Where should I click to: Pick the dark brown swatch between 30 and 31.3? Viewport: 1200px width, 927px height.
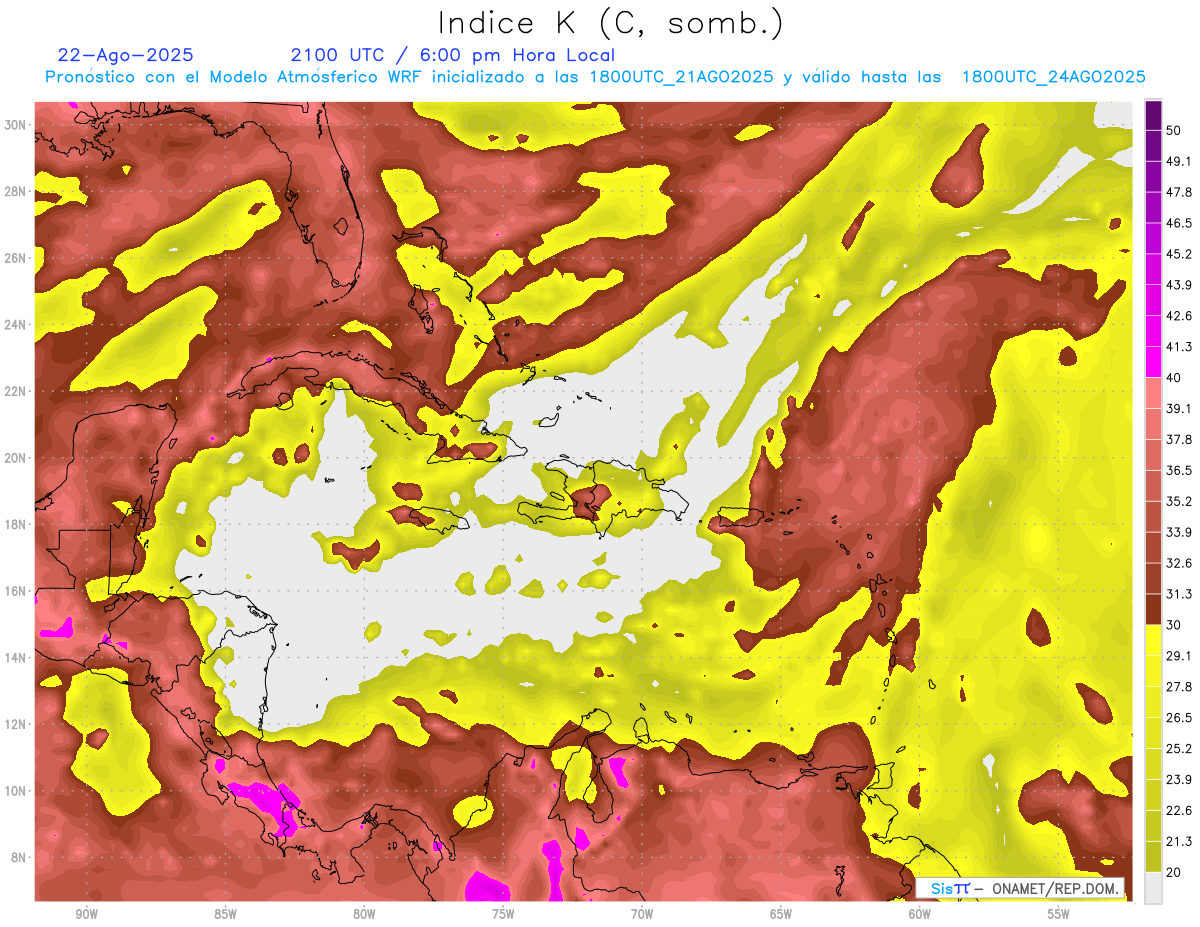pyautogui.click(x=1153, y=609)
